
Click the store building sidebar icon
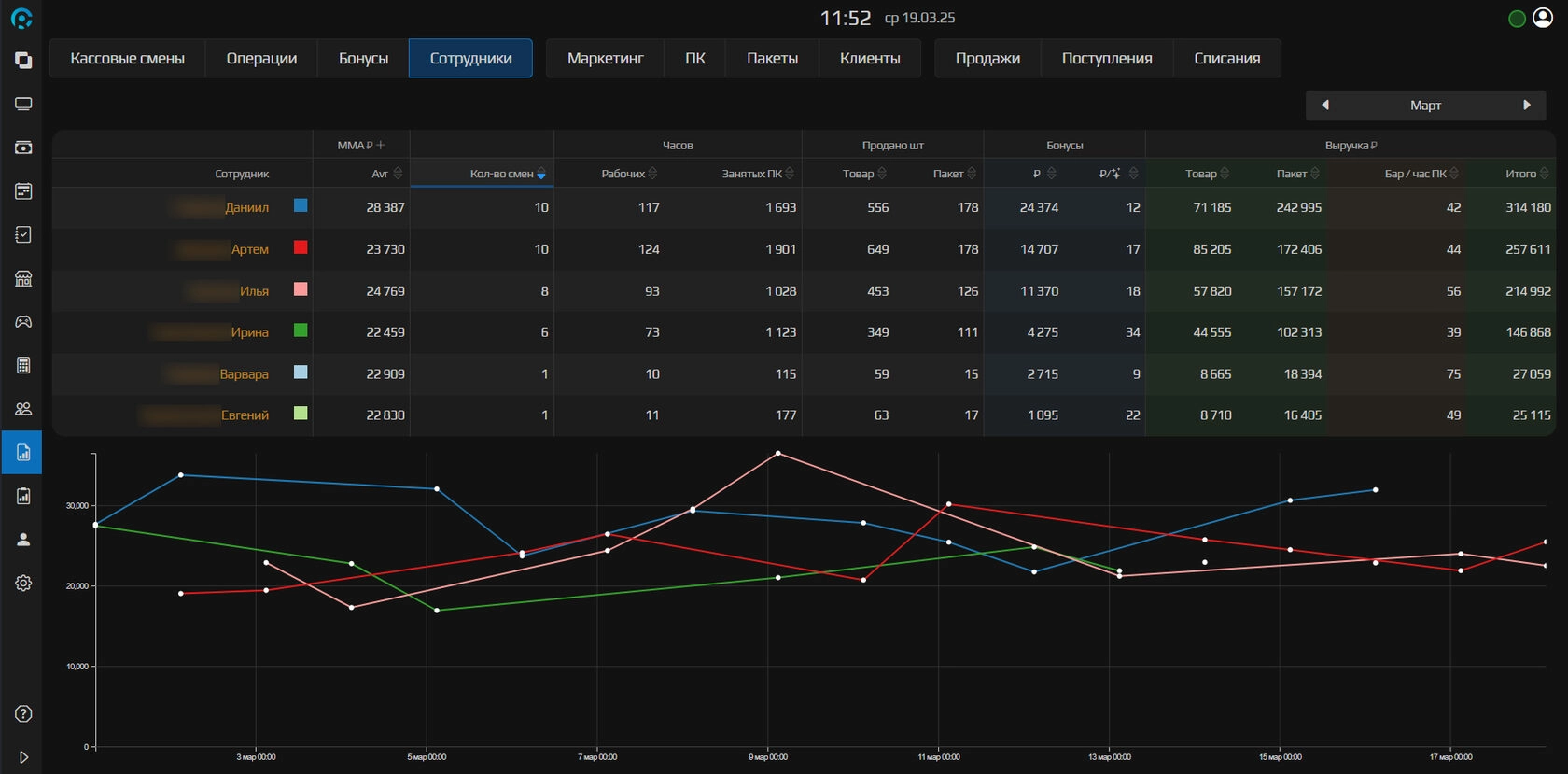pos(23,278)
